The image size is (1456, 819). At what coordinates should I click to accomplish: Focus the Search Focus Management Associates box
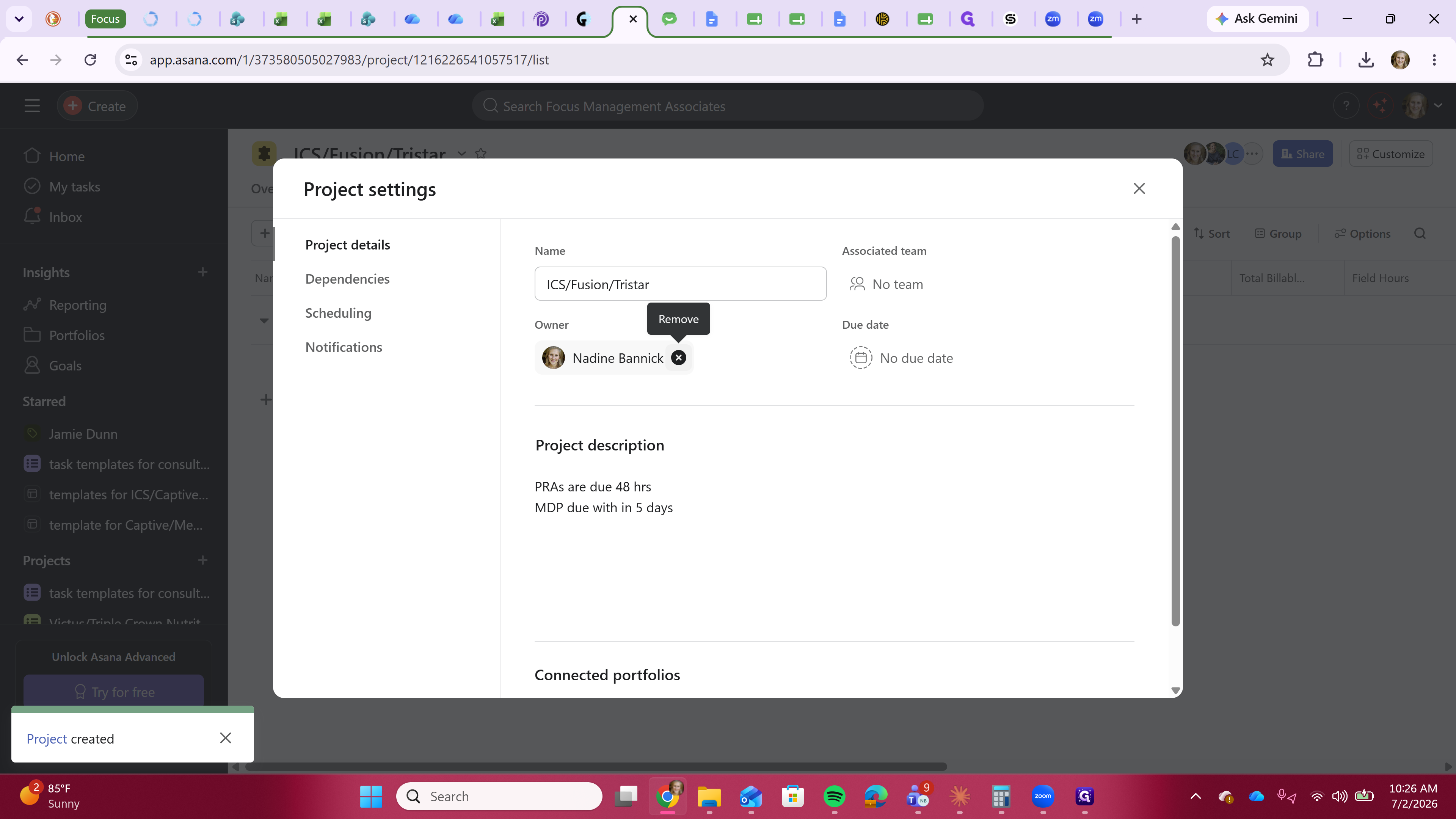click(728, 106)
